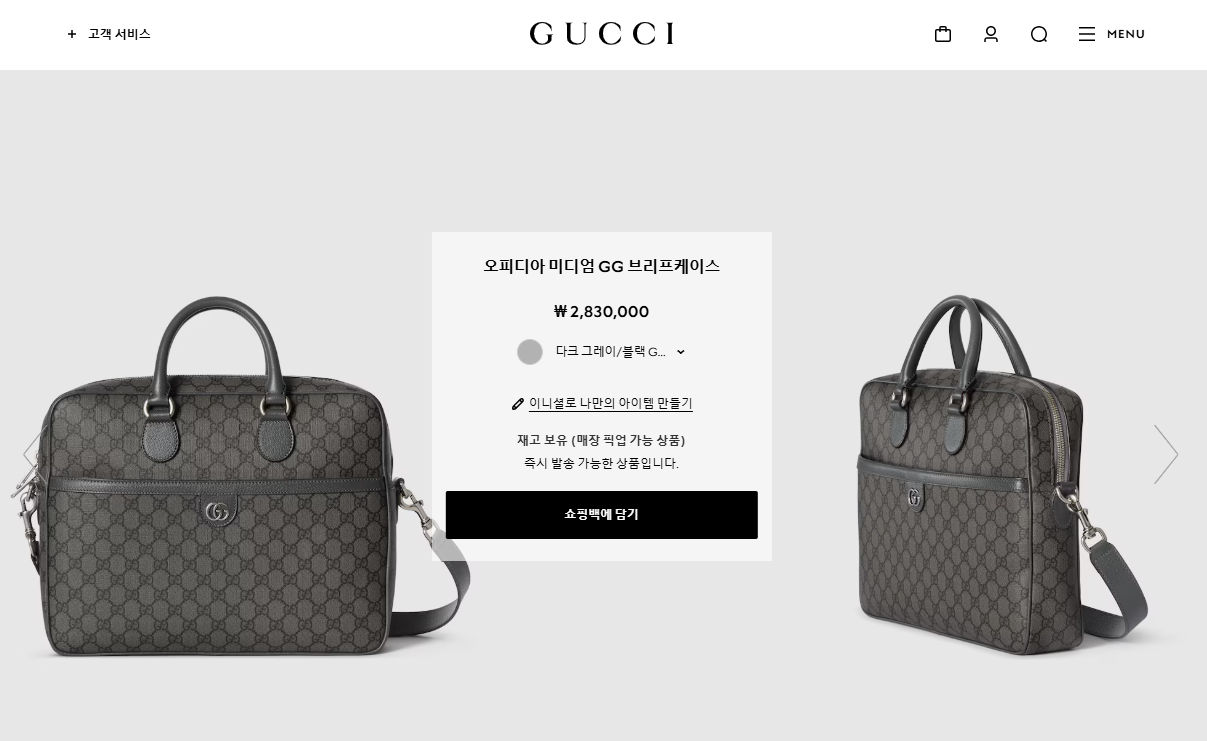Select the dark grey color swatch
This screenshot has width=1207, height=741.
[x=530, y=352]
